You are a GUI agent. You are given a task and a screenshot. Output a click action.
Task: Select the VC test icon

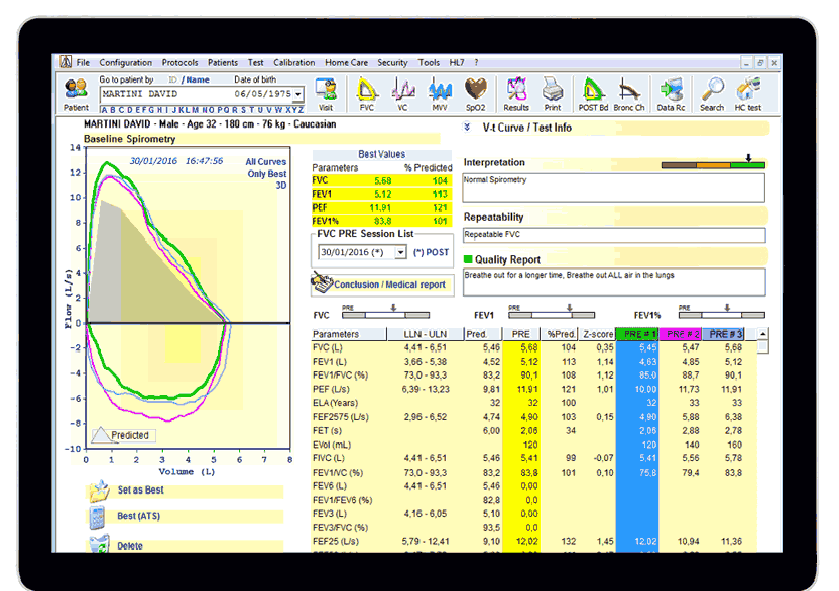402,92
